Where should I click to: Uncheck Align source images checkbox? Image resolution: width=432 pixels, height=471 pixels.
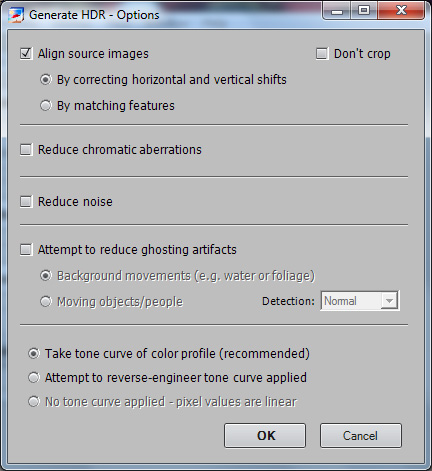click(x=26, y=53)
